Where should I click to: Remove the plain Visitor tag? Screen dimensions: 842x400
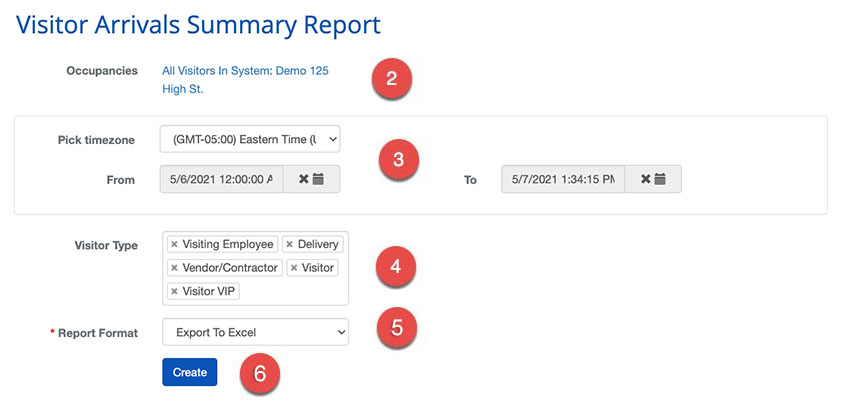click(x=294, y=268)
